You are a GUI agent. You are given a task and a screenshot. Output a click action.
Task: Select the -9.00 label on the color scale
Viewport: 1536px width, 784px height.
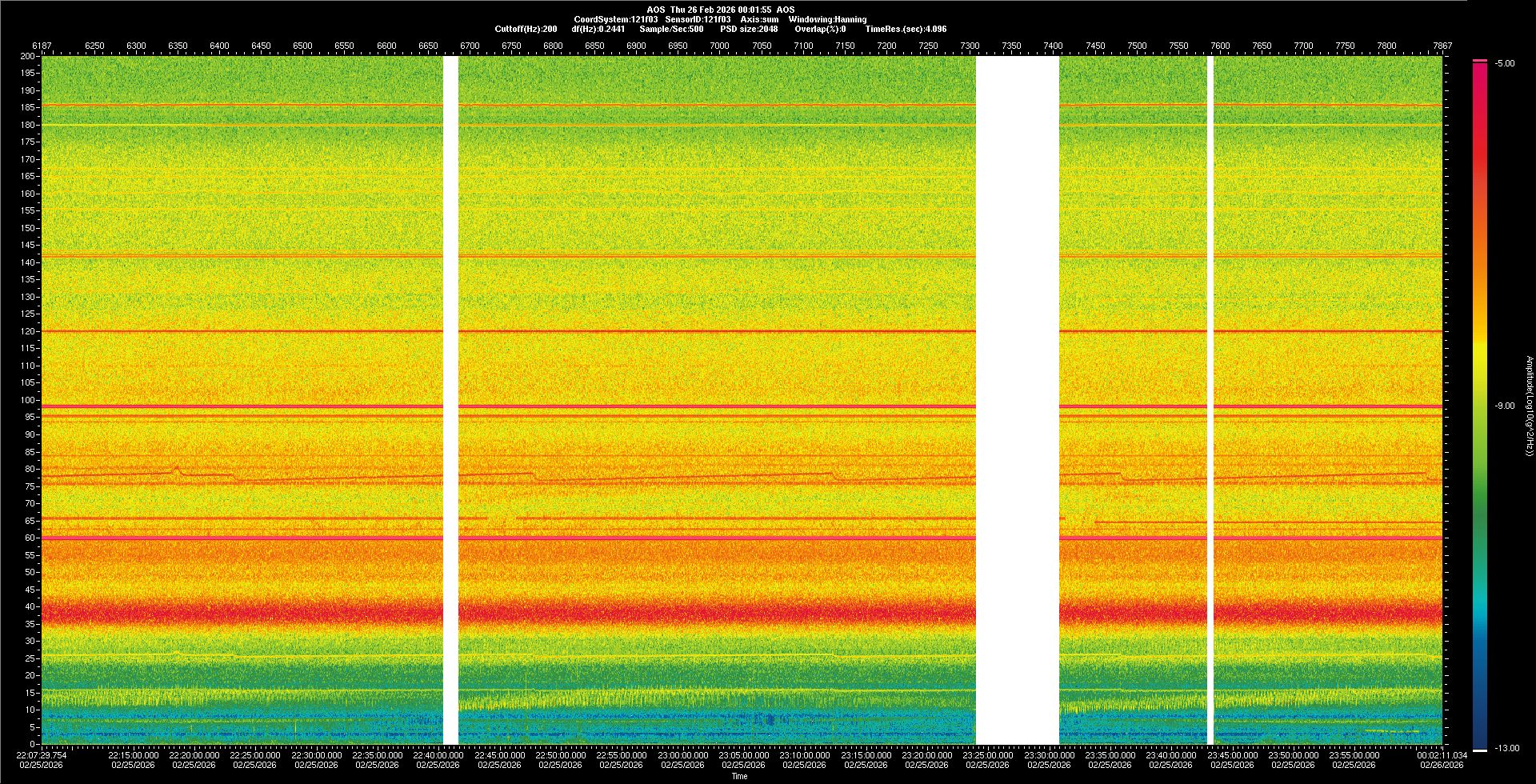(x=1504, y=406)
